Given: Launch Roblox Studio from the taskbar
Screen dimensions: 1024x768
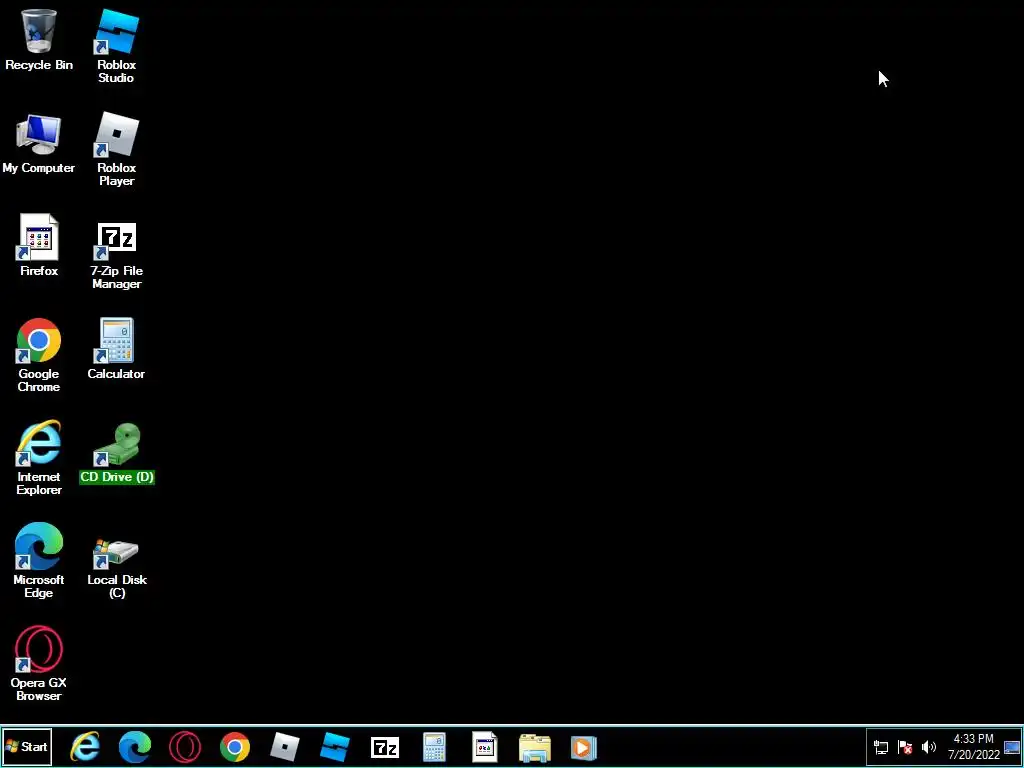Looking at the screenshot, I should 335,747.
